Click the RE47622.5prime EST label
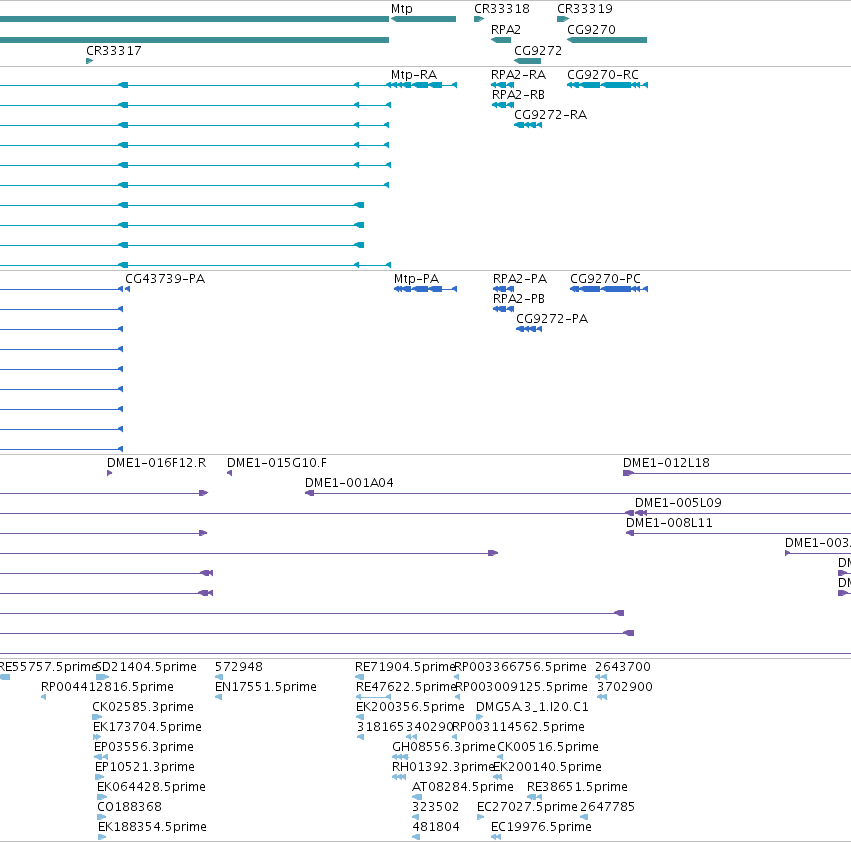Screen dimensions: 851x842 click(x=406, y=687)
